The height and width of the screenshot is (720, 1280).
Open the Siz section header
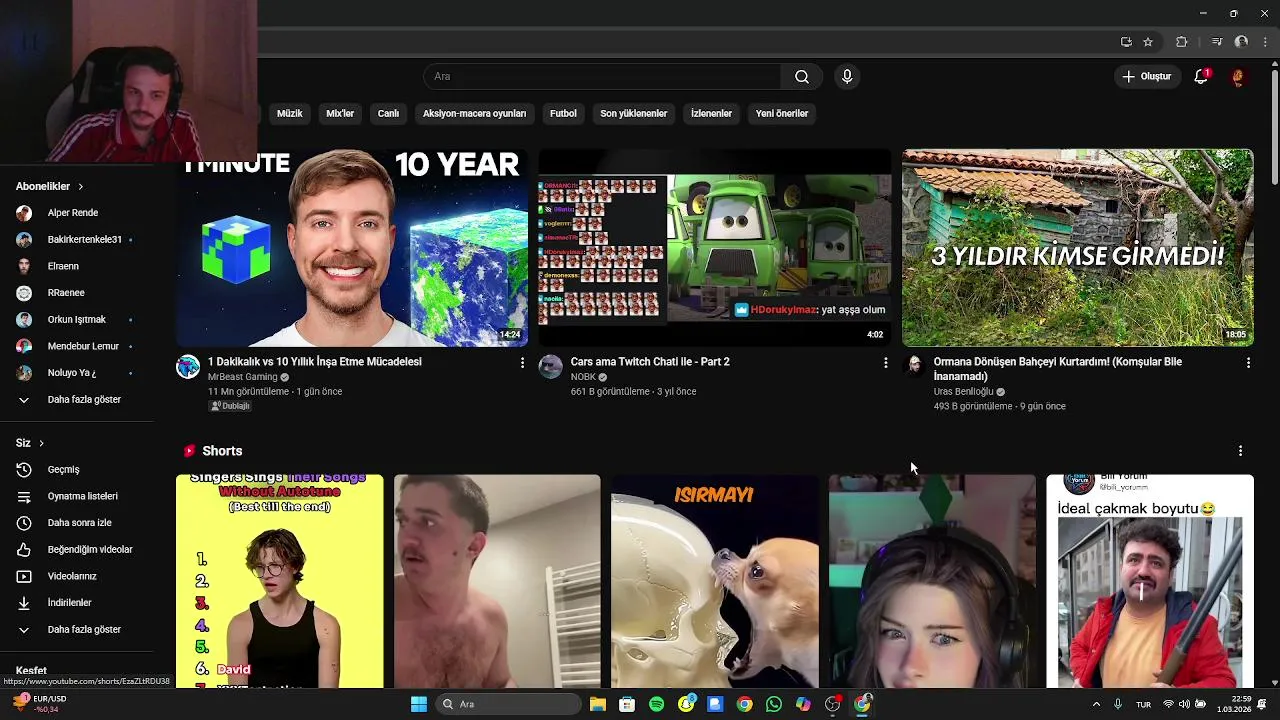pos(30,443)
